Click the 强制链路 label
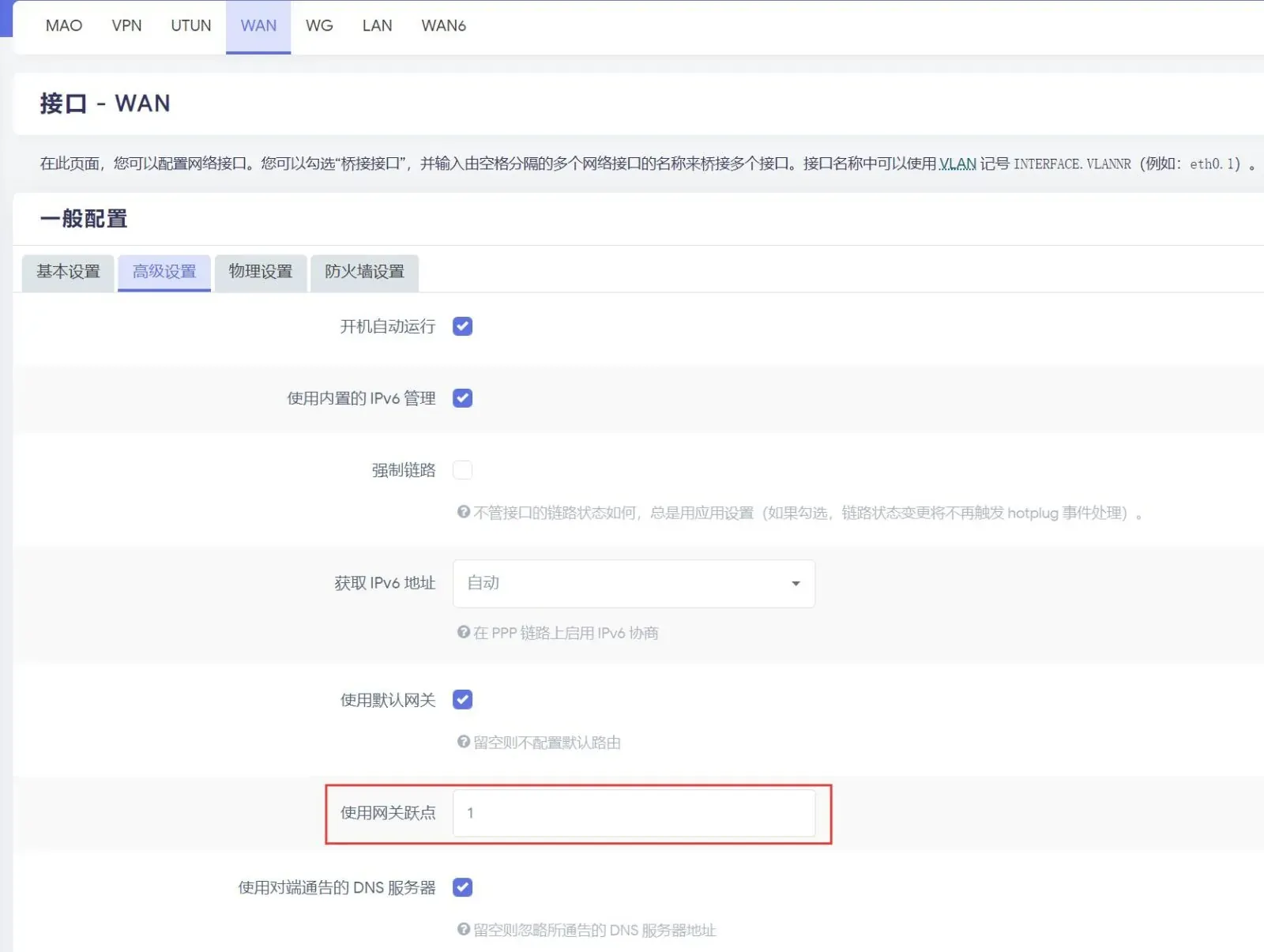 pos(404,470)
